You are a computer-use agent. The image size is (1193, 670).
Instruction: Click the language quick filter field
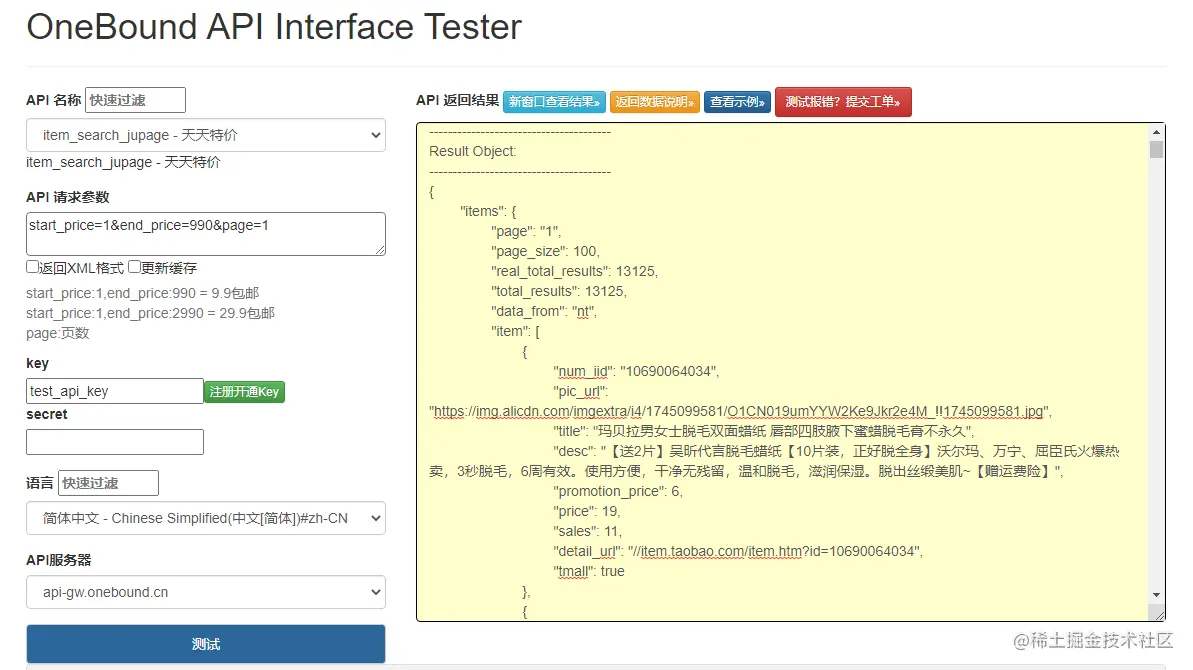[x=108, y=483]
